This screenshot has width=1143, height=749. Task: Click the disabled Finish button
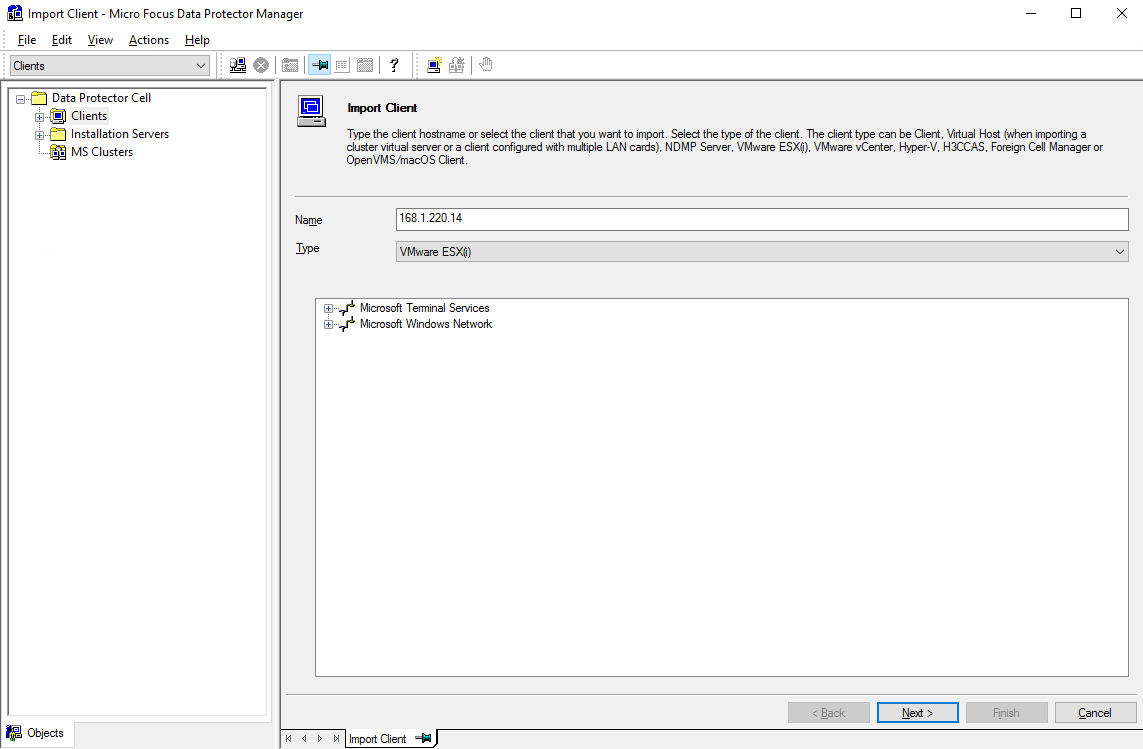1006,713
